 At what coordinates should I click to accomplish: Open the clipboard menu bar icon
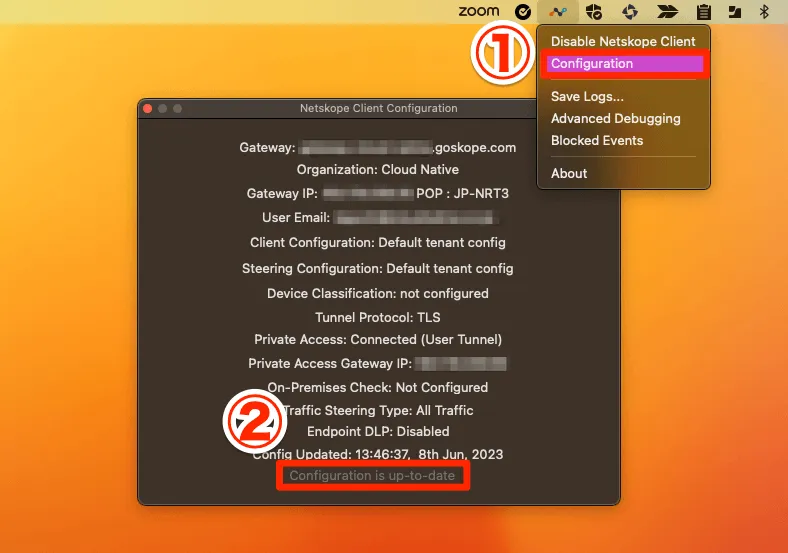tap(704, 12)
